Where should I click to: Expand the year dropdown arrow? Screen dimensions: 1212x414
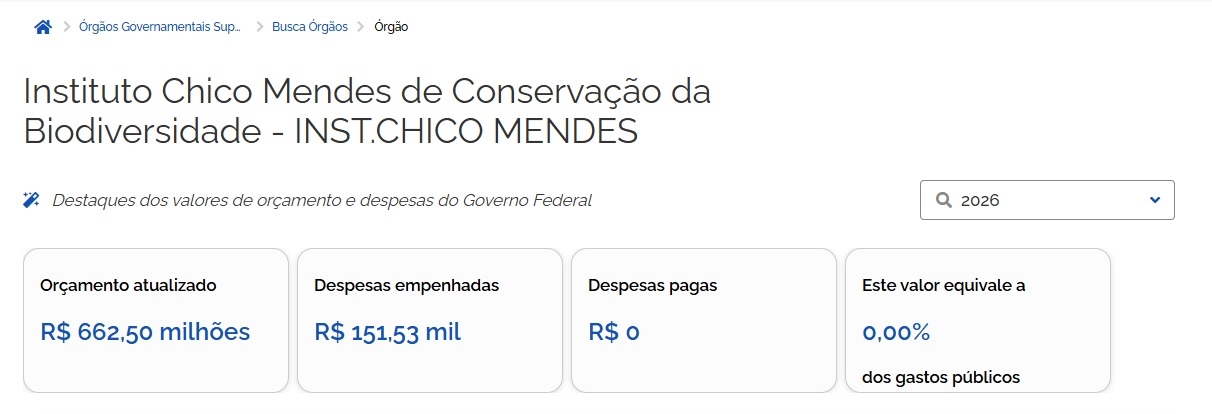1155,200
